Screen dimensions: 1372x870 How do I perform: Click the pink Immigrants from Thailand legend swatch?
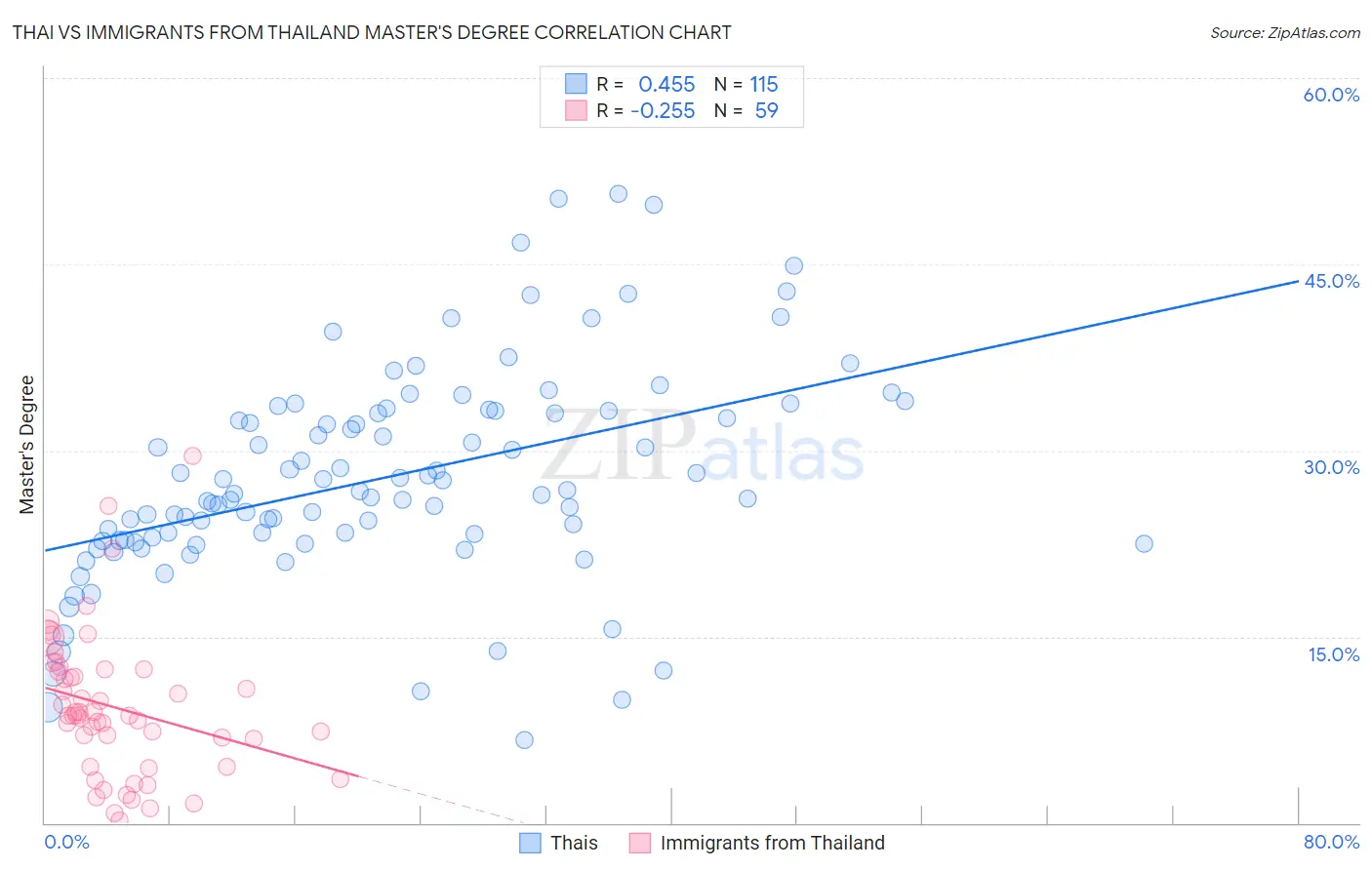[x=640, y=843]
